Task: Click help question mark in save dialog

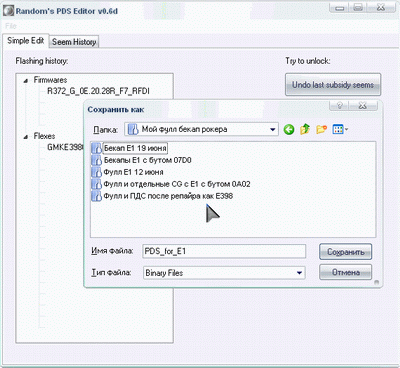Action: pyautogui.click(x=339, y=106)
